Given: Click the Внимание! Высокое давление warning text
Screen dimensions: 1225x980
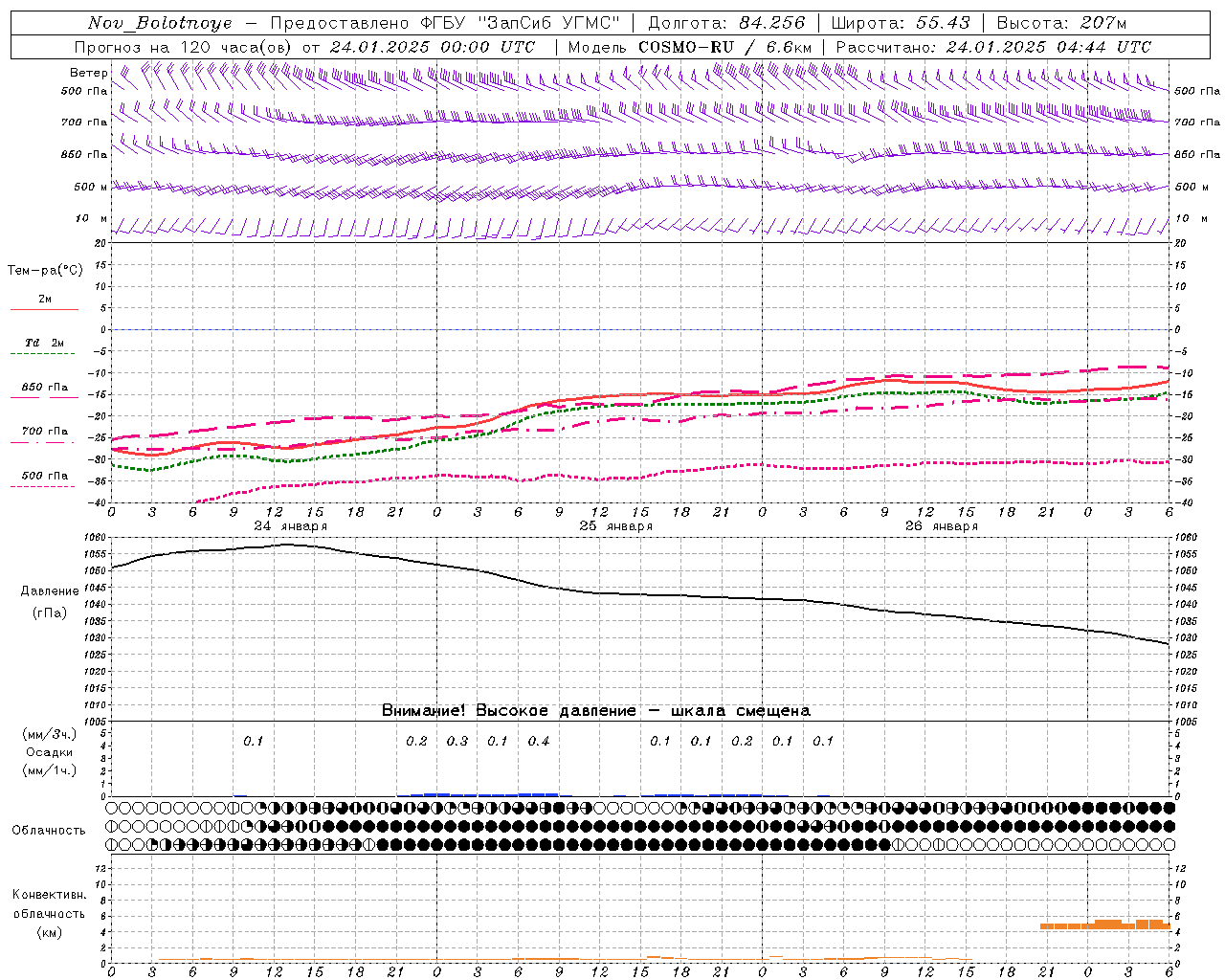Looking at the screenshot, I should pyautogui.click(x=596, y=711).
